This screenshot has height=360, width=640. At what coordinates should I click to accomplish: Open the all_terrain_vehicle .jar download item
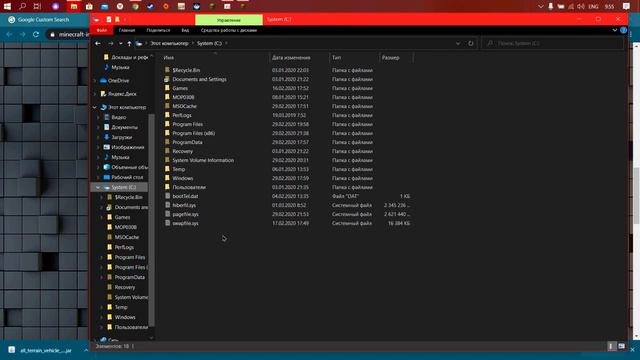pos(41,350)
